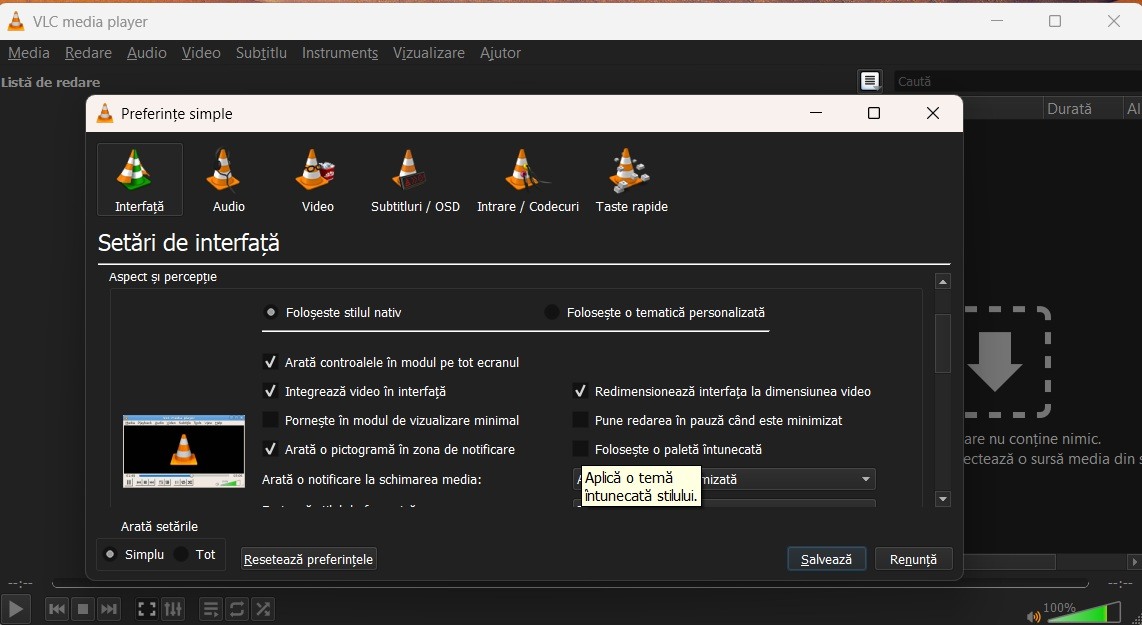
Task: Click VLC cone icon in main title bar
Action: 15,21
